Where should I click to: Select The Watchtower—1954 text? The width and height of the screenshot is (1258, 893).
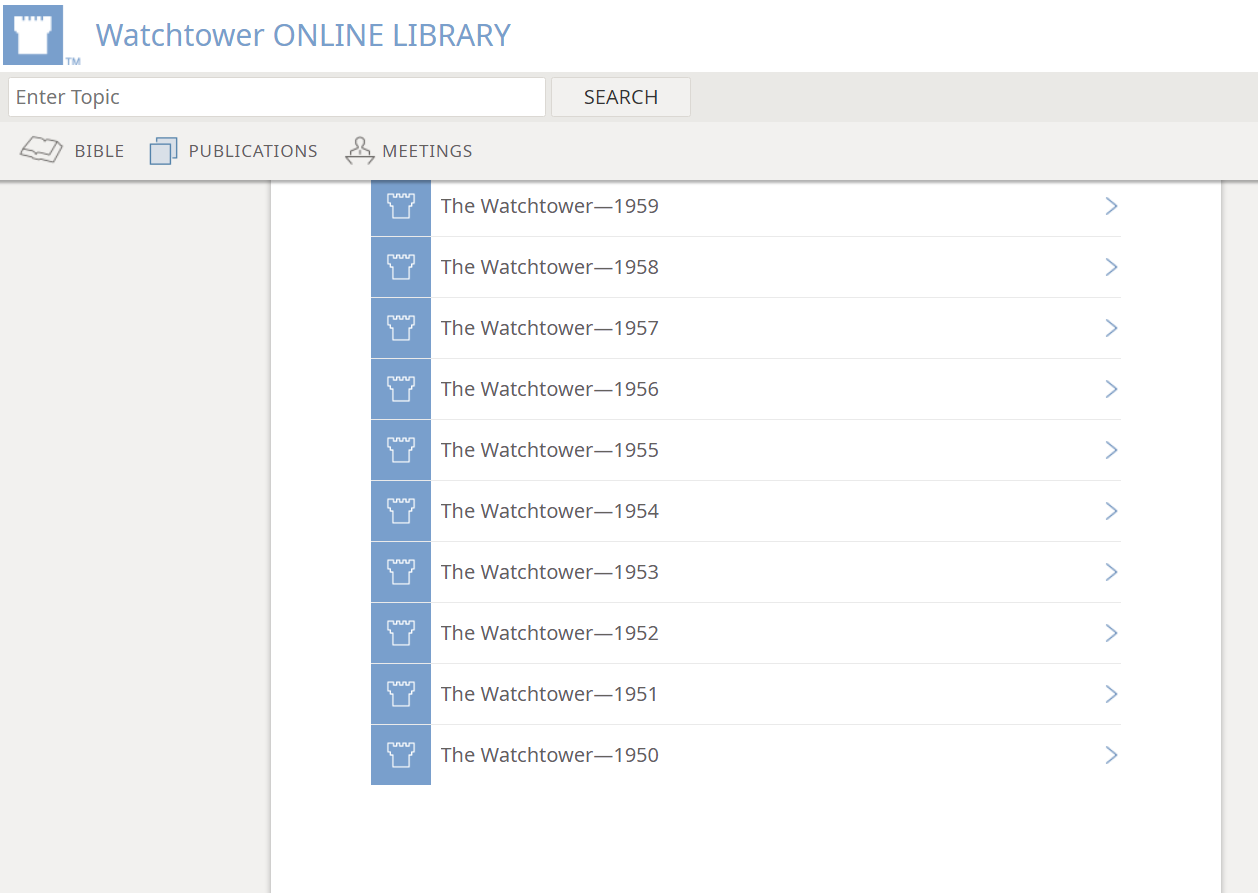[x=550, y=511]
